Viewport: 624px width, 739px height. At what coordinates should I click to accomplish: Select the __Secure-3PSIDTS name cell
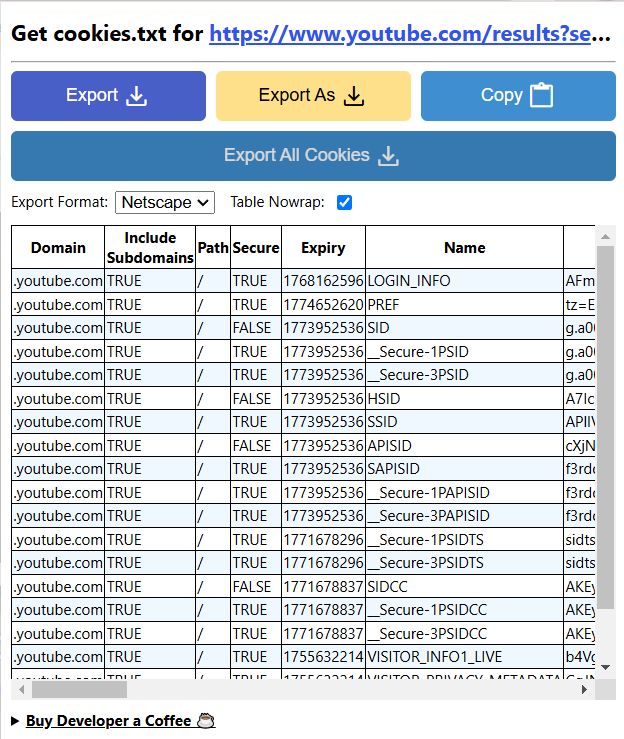pos(464,563)
